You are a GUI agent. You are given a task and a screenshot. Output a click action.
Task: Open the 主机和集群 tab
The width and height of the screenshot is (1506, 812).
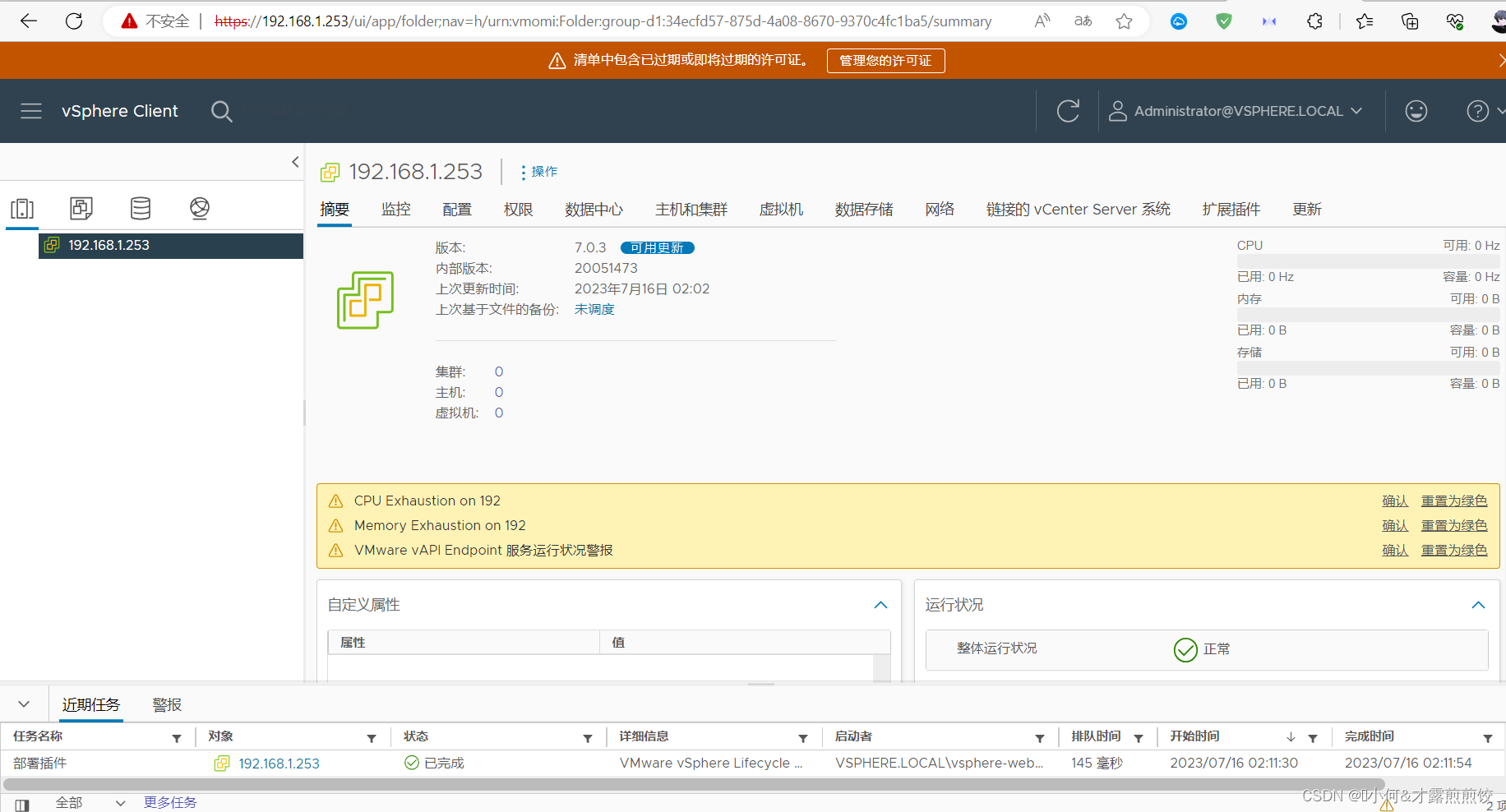[691, 210]
